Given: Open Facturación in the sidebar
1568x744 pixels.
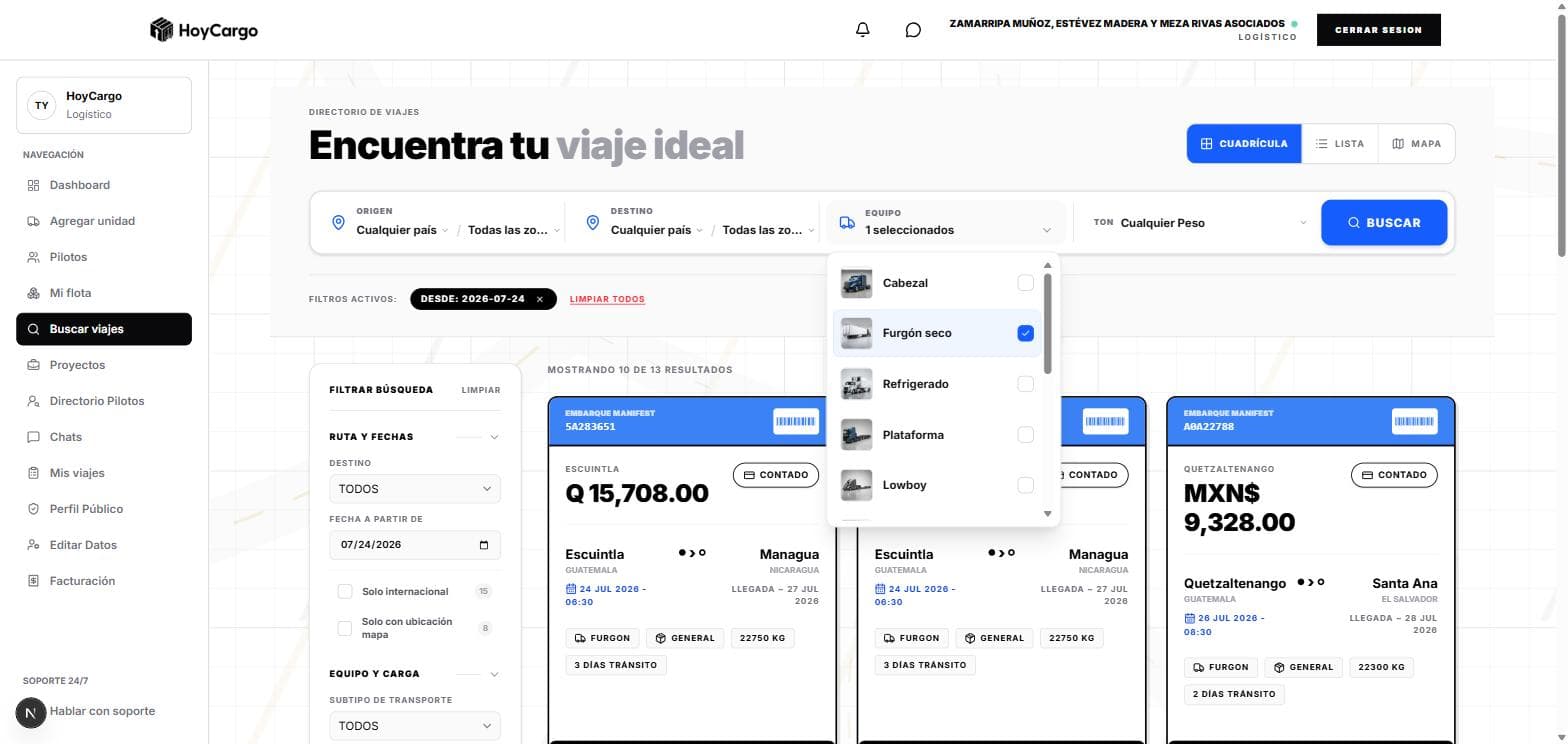Looking at the screenshot, I should [104, 581].
